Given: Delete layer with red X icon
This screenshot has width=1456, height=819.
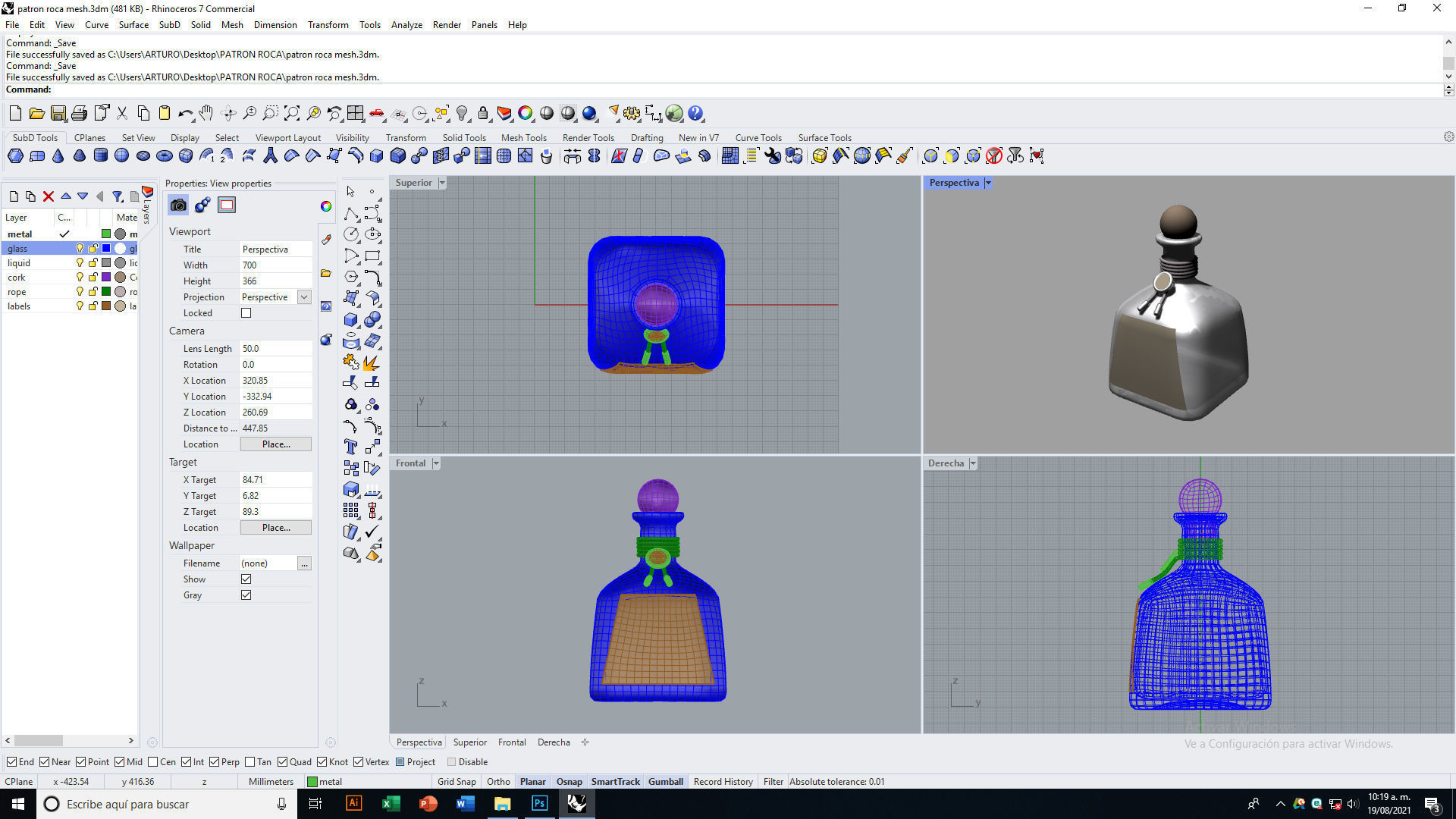Looking at the screenshot, I should tap(48, 196).
